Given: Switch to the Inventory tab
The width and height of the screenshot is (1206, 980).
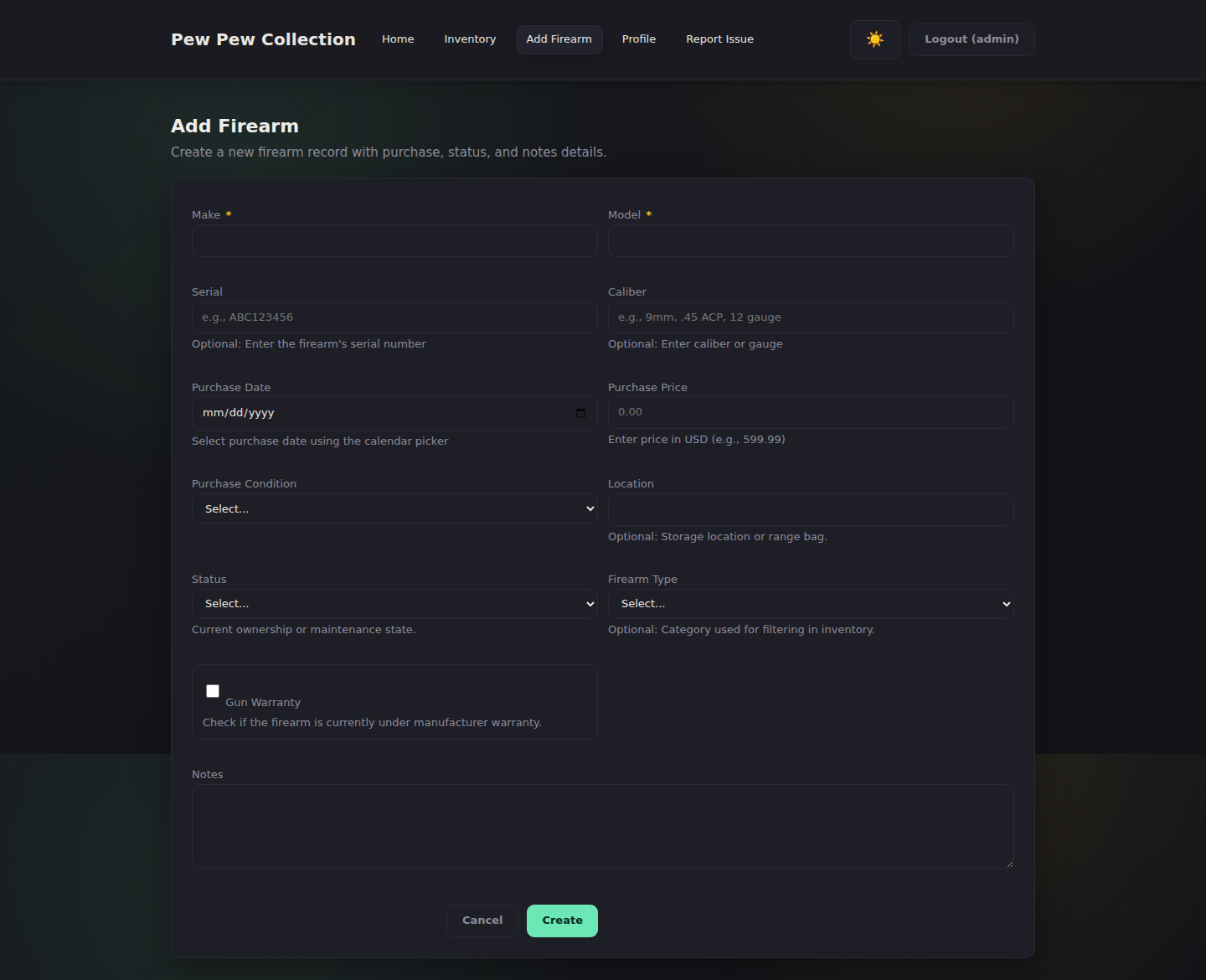Looking at the screenshot, I should [470, 39].
